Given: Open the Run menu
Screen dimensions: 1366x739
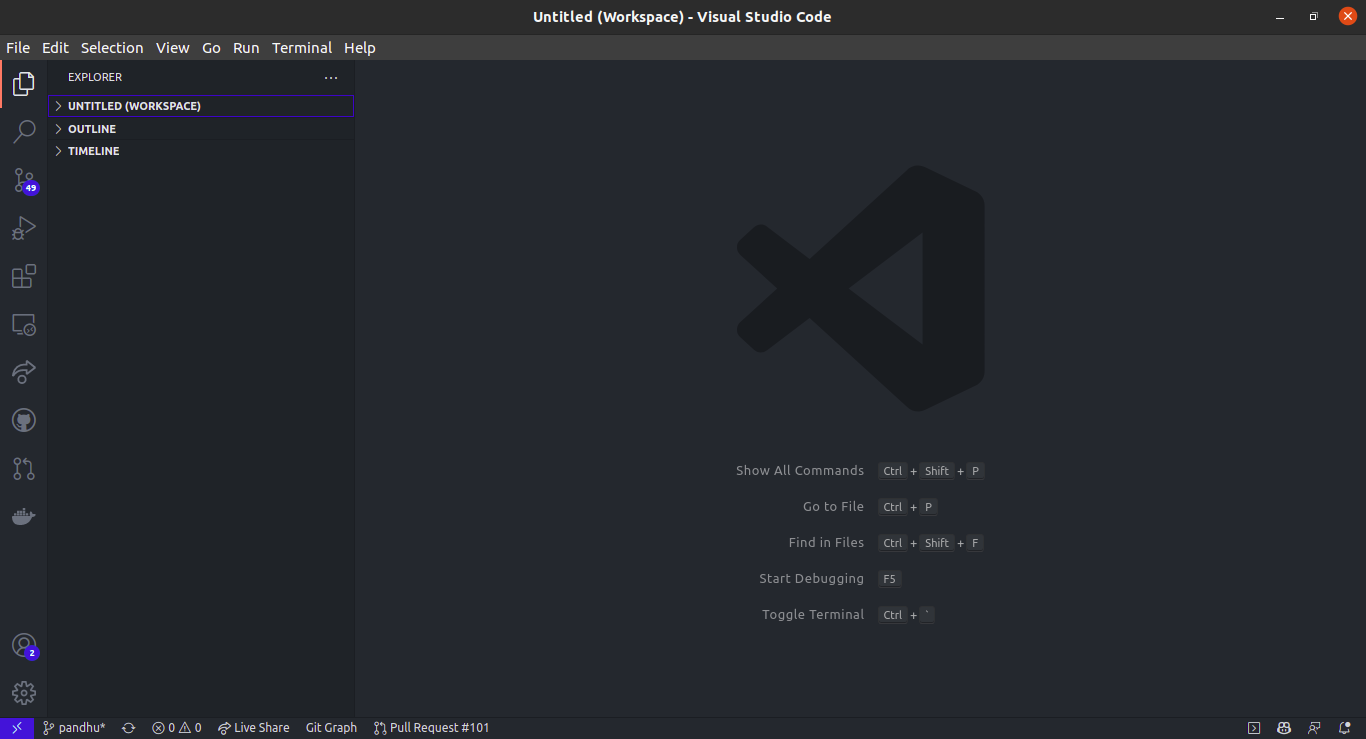Looking at the screenshot, I should pos(246,48).
